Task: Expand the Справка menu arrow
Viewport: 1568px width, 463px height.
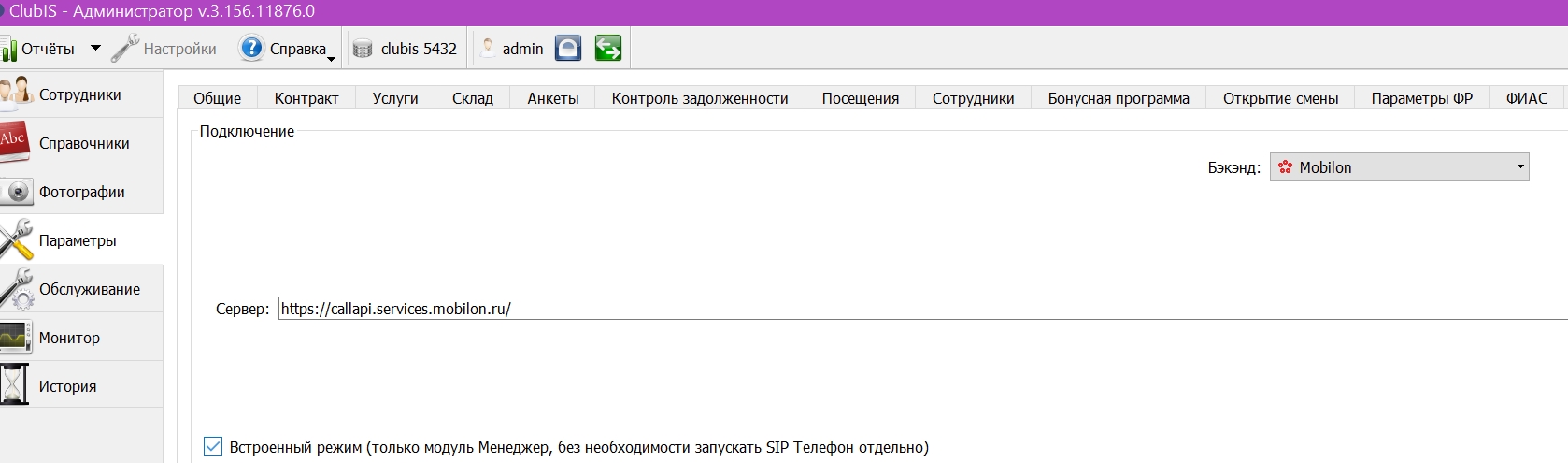Action: (331, 60)
